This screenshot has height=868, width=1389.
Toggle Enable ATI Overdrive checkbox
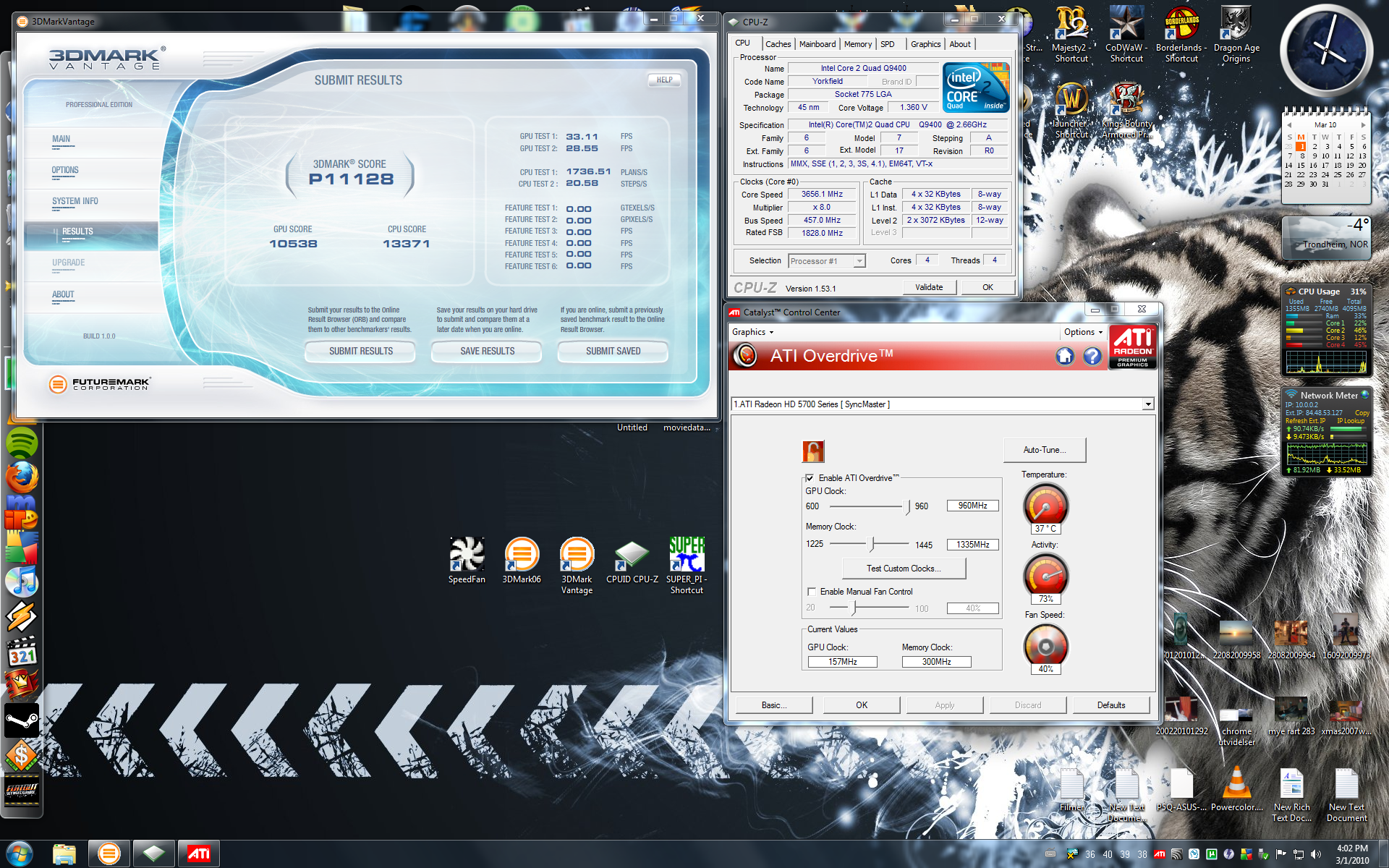810,478
